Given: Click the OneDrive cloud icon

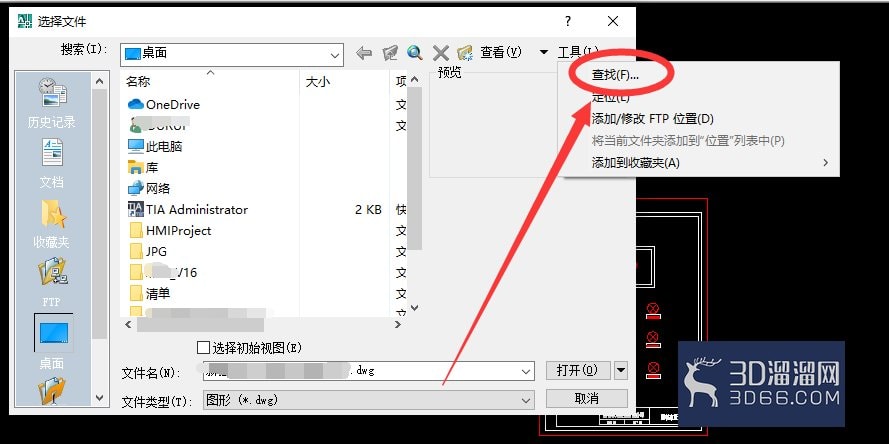Looking at the screenshot, I should pyautogui.click(x=136, y=104).
